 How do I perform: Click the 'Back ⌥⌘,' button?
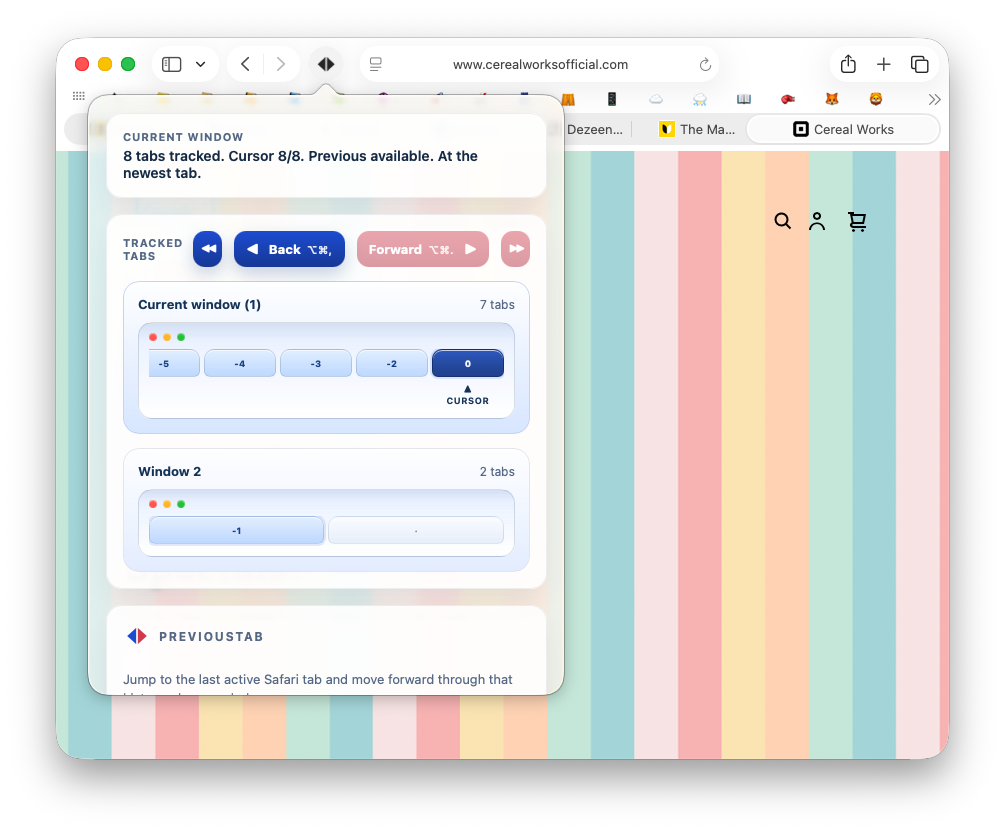pos(289,248)
